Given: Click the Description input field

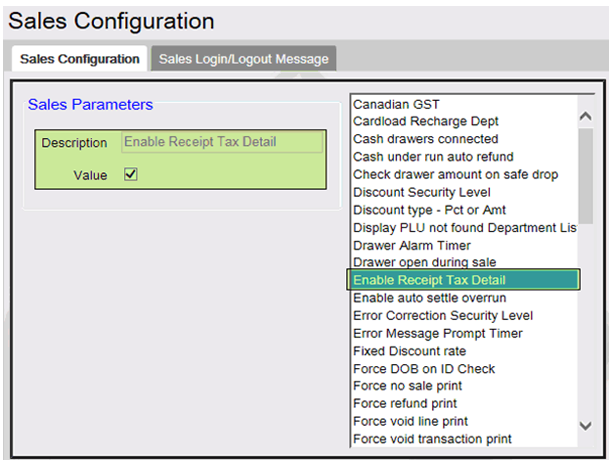Looking at the screenshot, I should click(222, 142).
